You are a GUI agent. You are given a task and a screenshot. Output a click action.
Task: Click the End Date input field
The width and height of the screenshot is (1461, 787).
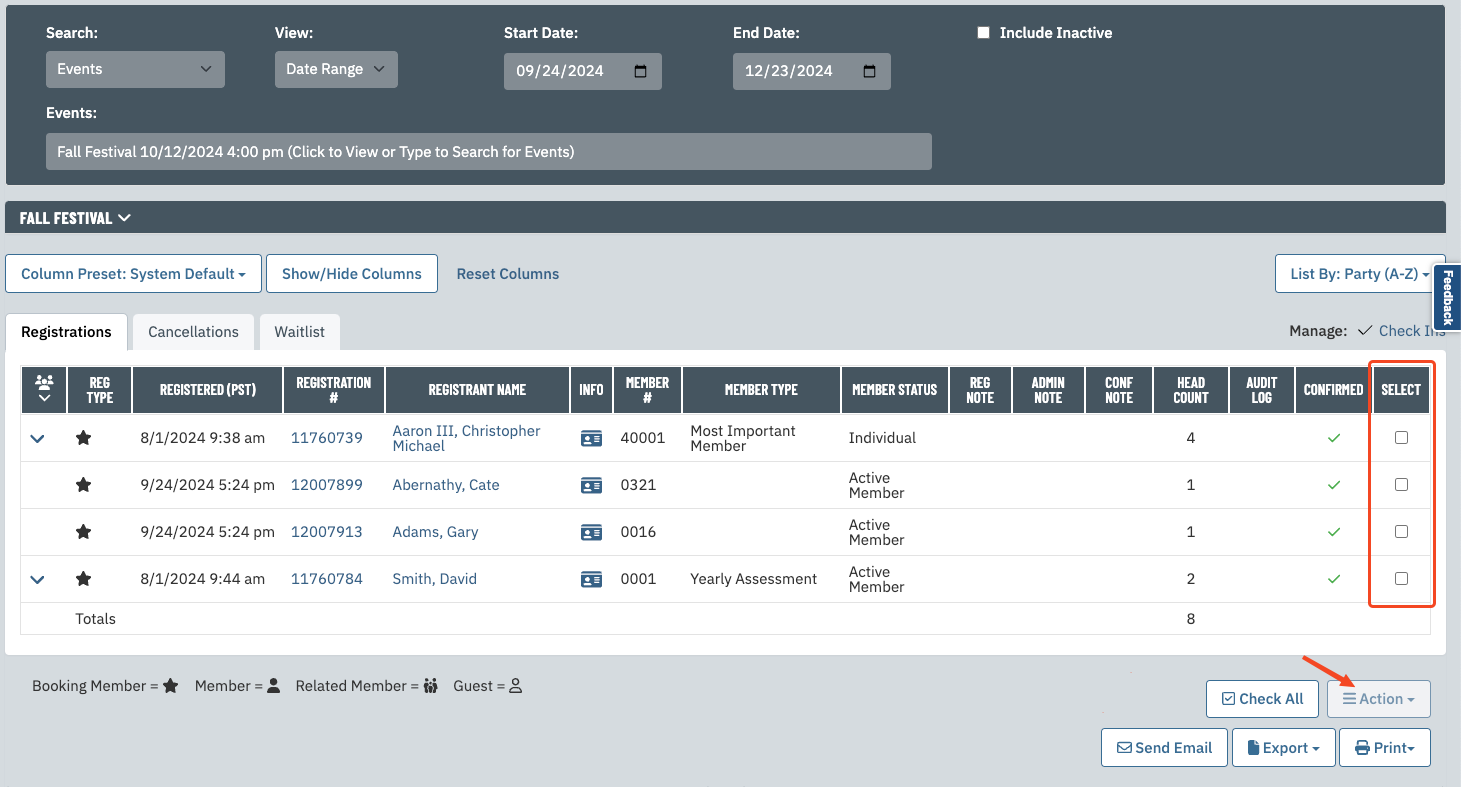pos(812,71)
